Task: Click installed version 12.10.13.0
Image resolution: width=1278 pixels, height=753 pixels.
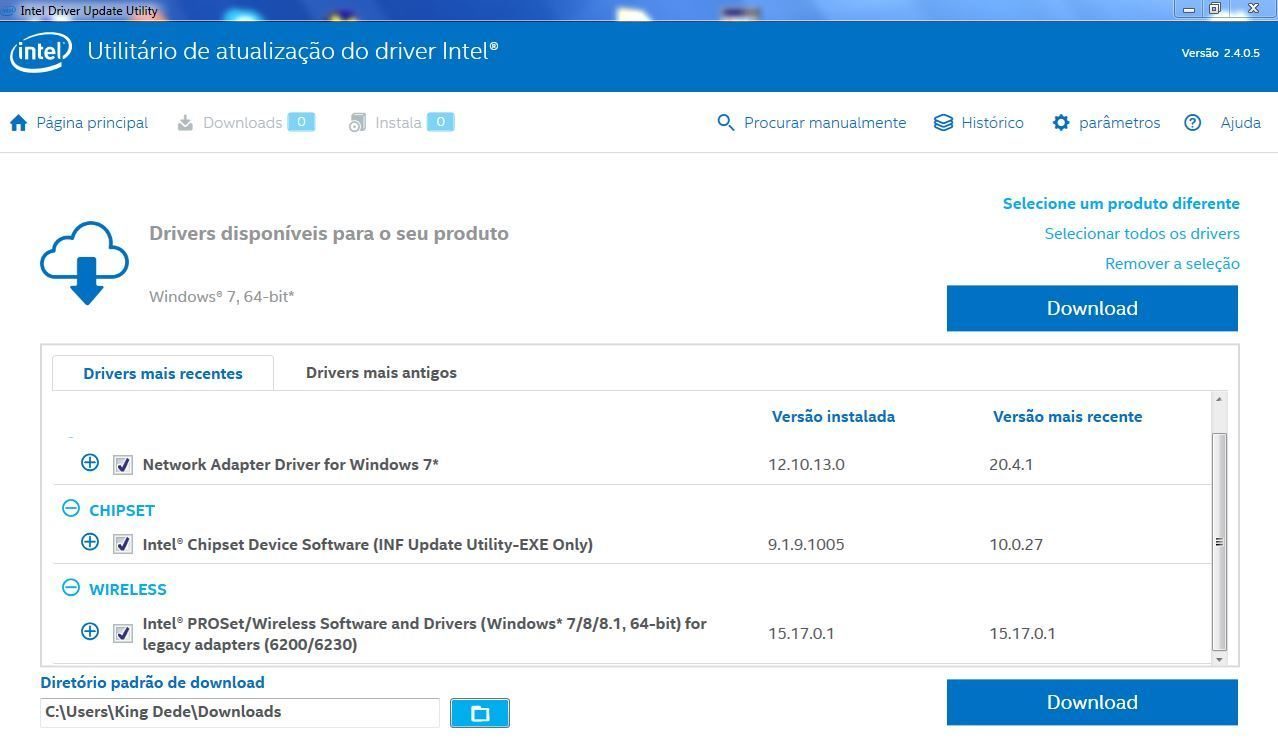Action: (x=806, y=464)
